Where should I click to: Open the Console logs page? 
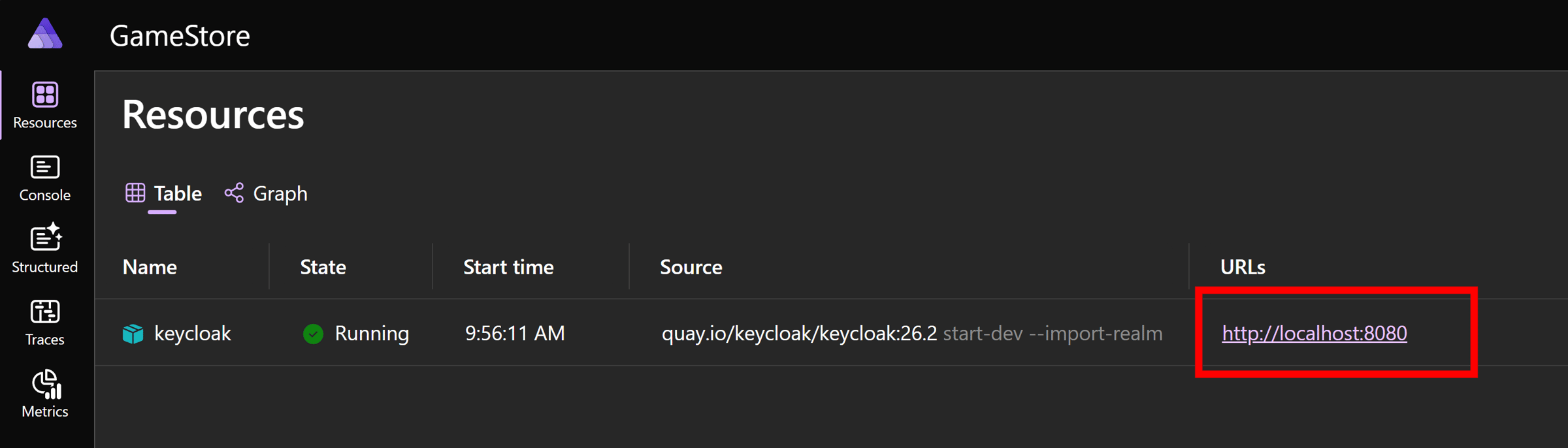point(45,178)
